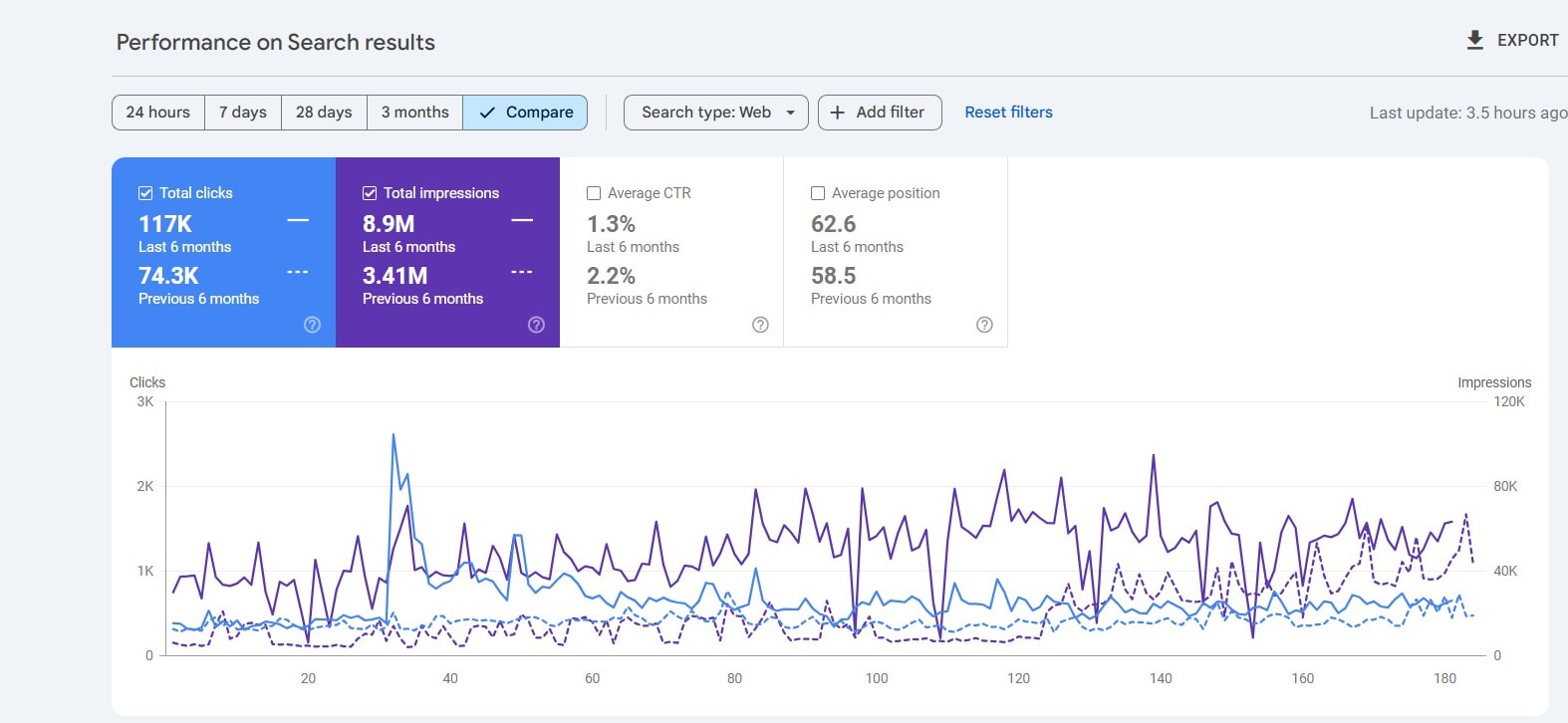Uncheck the Total impressions checkbox
The width and height of the screenshot is (1568, 723).
click(370, 193)
